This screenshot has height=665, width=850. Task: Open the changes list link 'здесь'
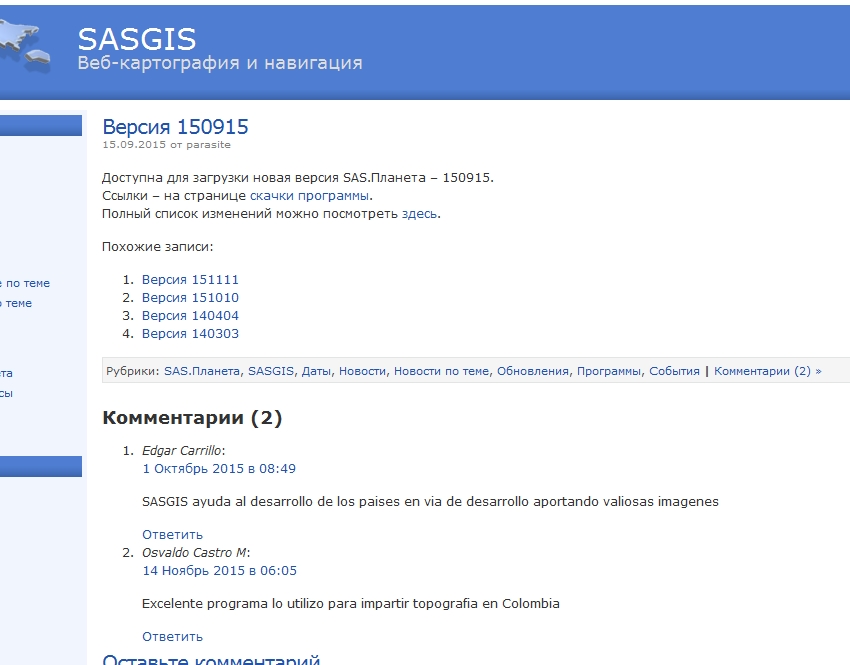(x=419, y=214)
